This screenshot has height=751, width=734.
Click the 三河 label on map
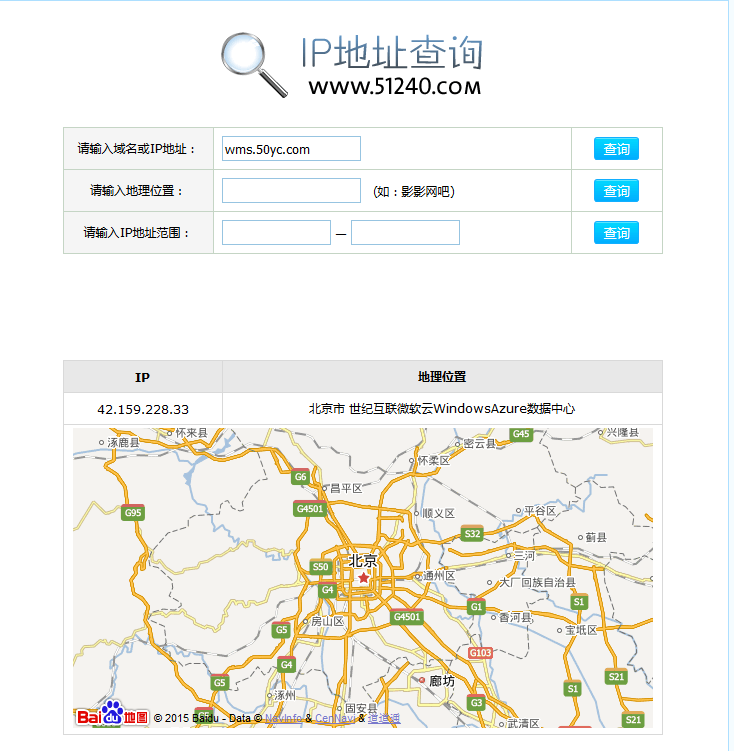pyautogui.click(x=524, y=556)
